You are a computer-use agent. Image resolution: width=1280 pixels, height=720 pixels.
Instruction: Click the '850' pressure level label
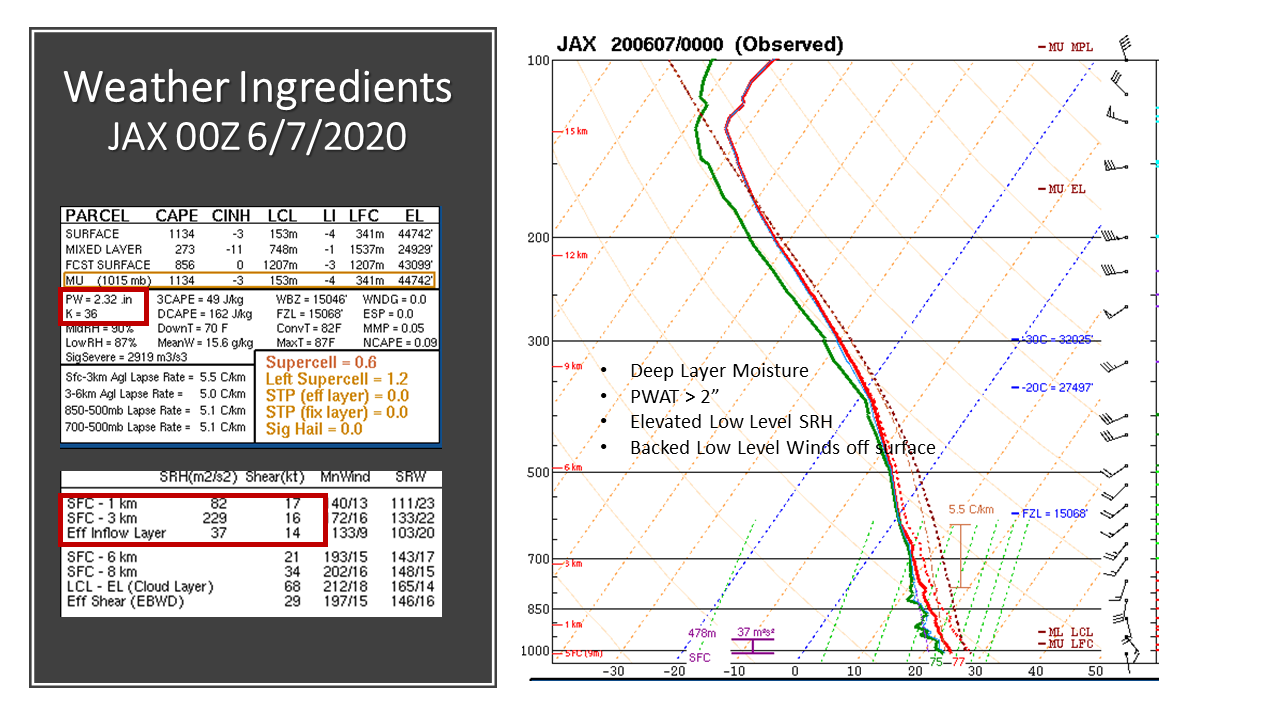[539, 609]
